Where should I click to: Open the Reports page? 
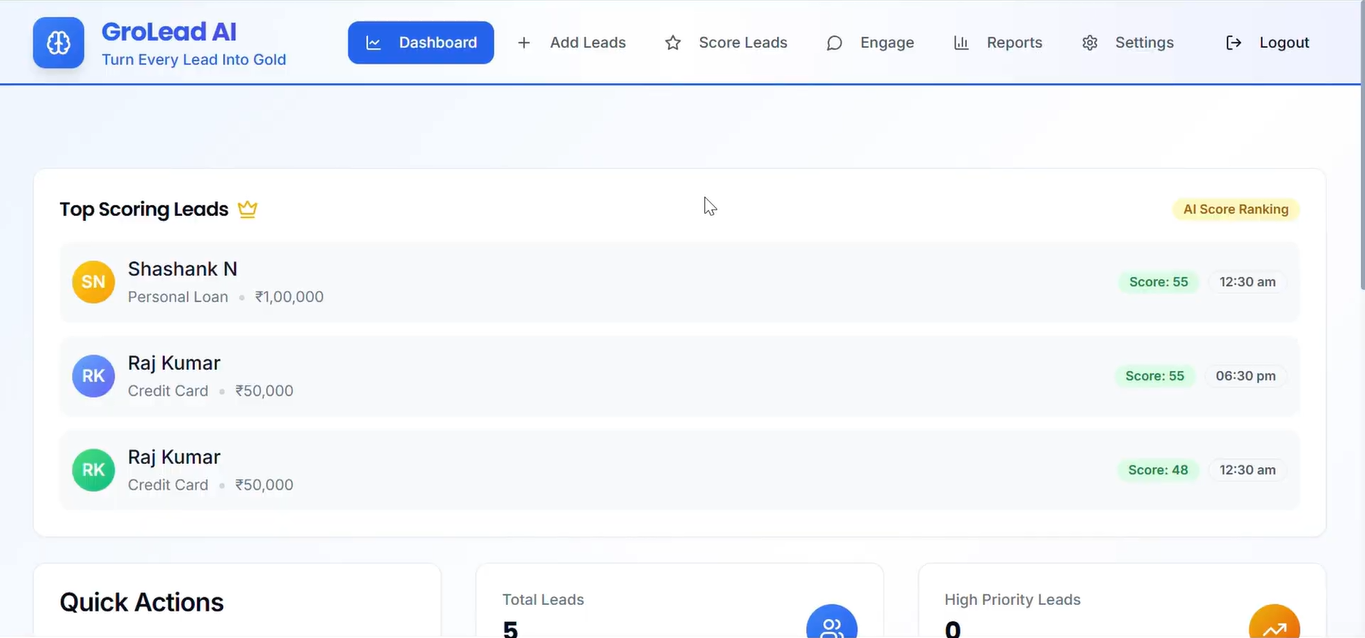tap(998, 43)
